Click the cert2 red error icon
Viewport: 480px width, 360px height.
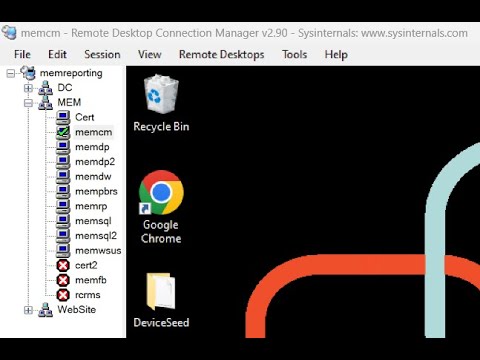(63, 265)
